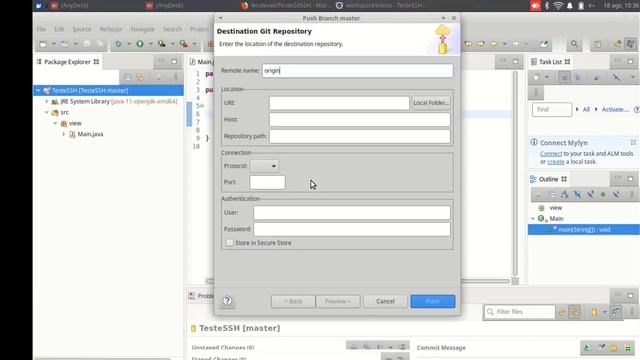Open the Search menu
This screenshot has height=360, width=640.
tap(172, 29)
